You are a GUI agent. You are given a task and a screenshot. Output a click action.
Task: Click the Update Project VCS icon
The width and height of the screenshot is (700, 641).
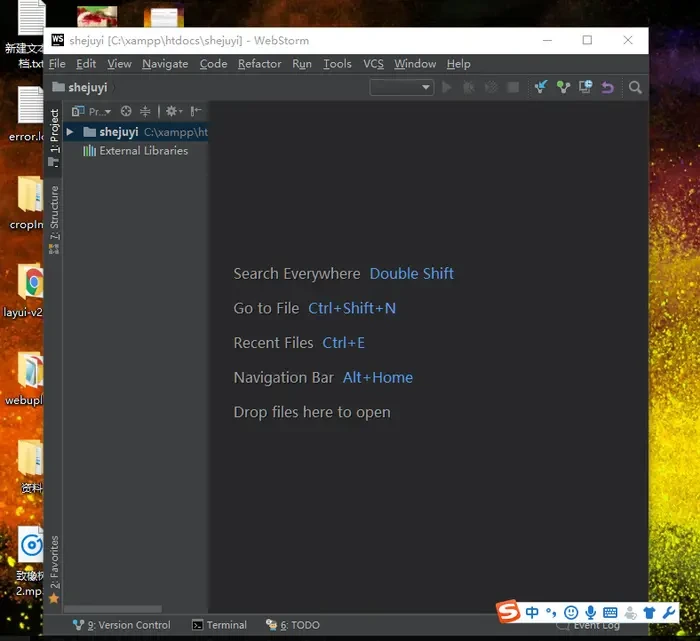click(x=541, y=88)
